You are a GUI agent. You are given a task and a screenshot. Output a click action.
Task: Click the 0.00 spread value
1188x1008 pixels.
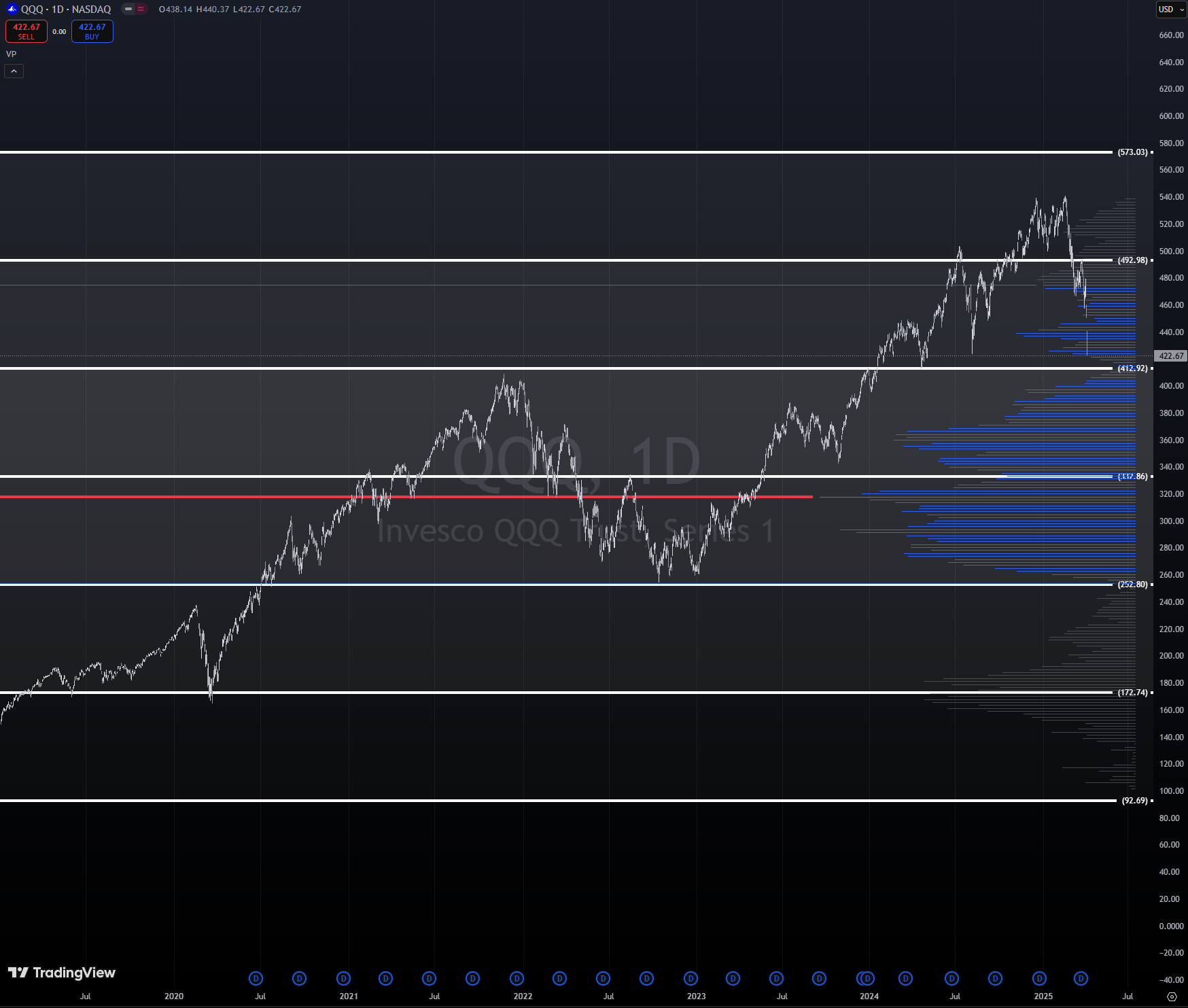(x=60, y=32)
